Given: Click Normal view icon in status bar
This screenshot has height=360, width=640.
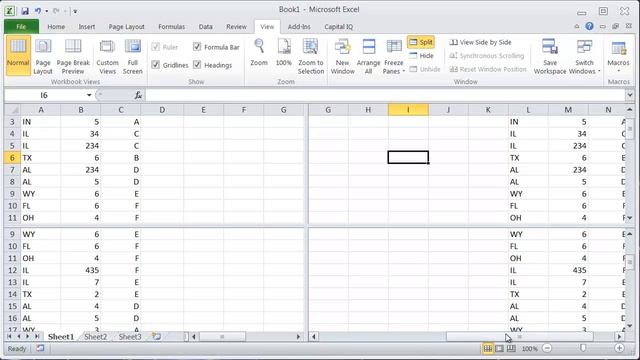Looking at the screenshot, I should pos(488,349).
